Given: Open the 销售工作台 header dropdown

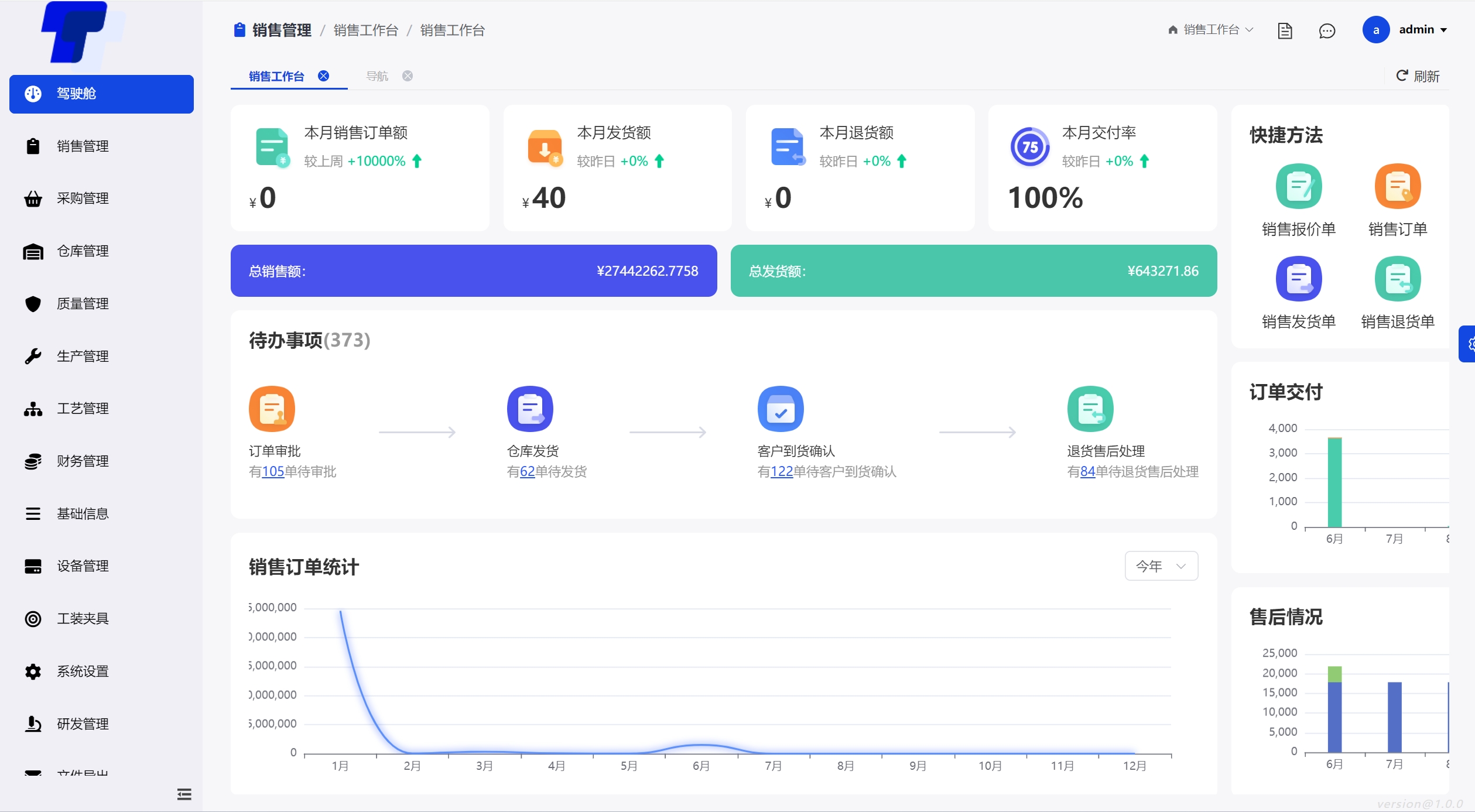Looking at the screenshot, I should (x=1210, y=30).
